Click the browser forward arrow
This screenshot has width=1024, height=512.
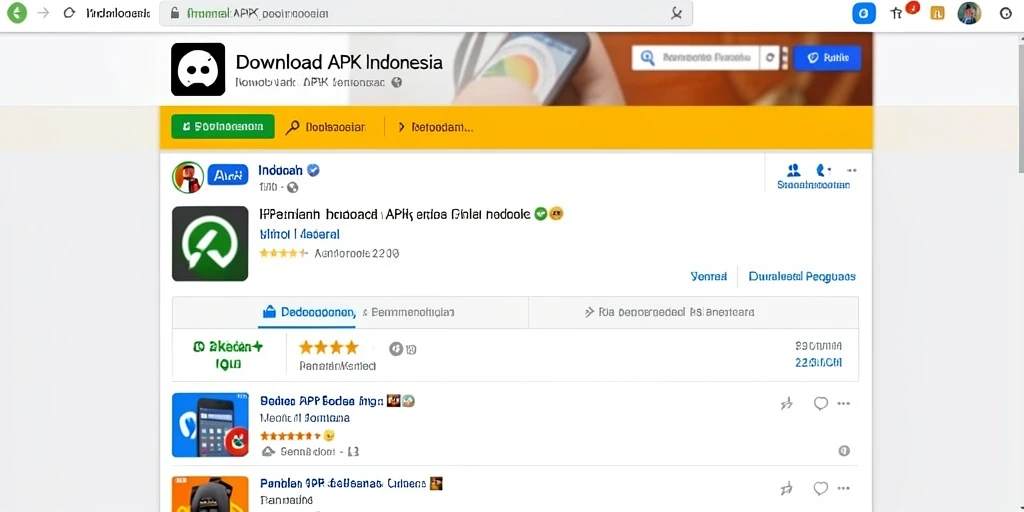[44, 13]
